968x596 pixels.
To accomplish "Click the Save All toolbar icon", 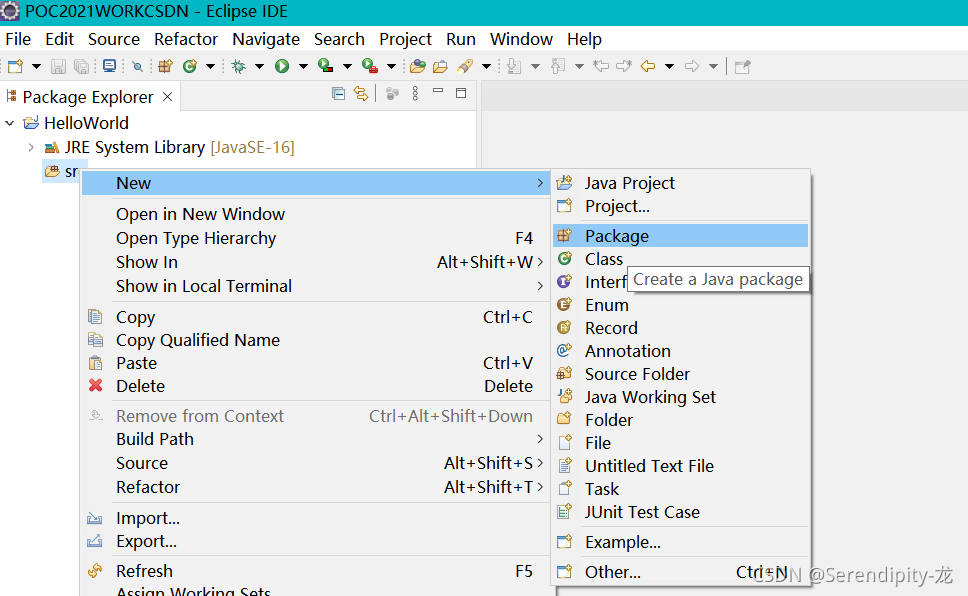I will [x=81, y=66].
